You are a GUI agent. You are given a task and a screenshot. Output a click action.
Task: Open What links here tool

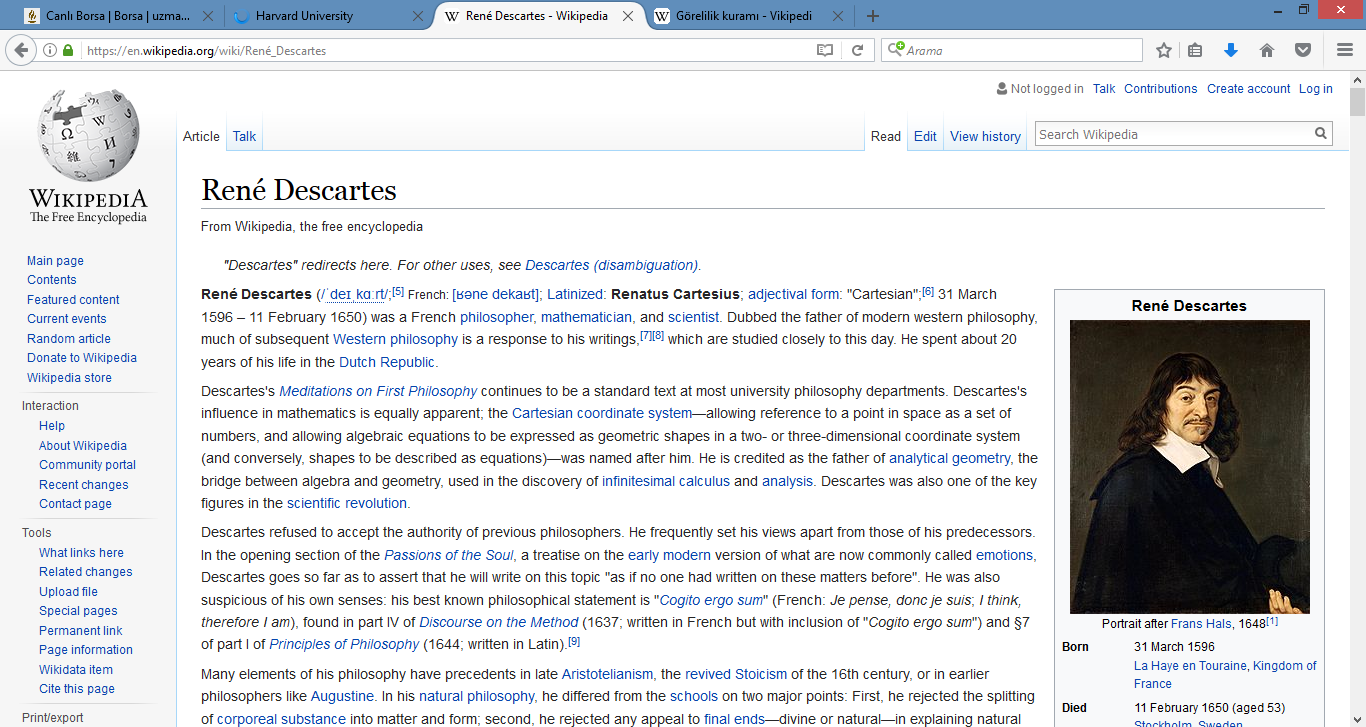click(81, 553)
